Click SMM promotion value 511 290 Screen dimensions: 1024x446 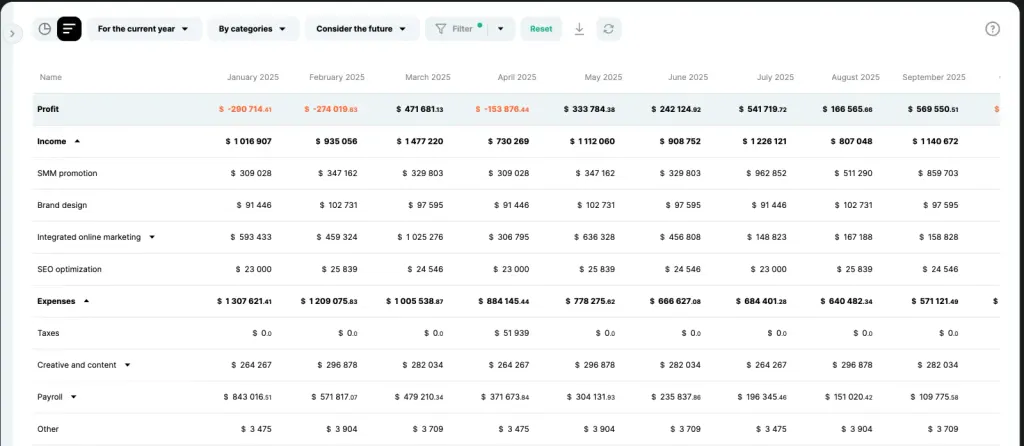pyautogui.click(x=854, y=173)
